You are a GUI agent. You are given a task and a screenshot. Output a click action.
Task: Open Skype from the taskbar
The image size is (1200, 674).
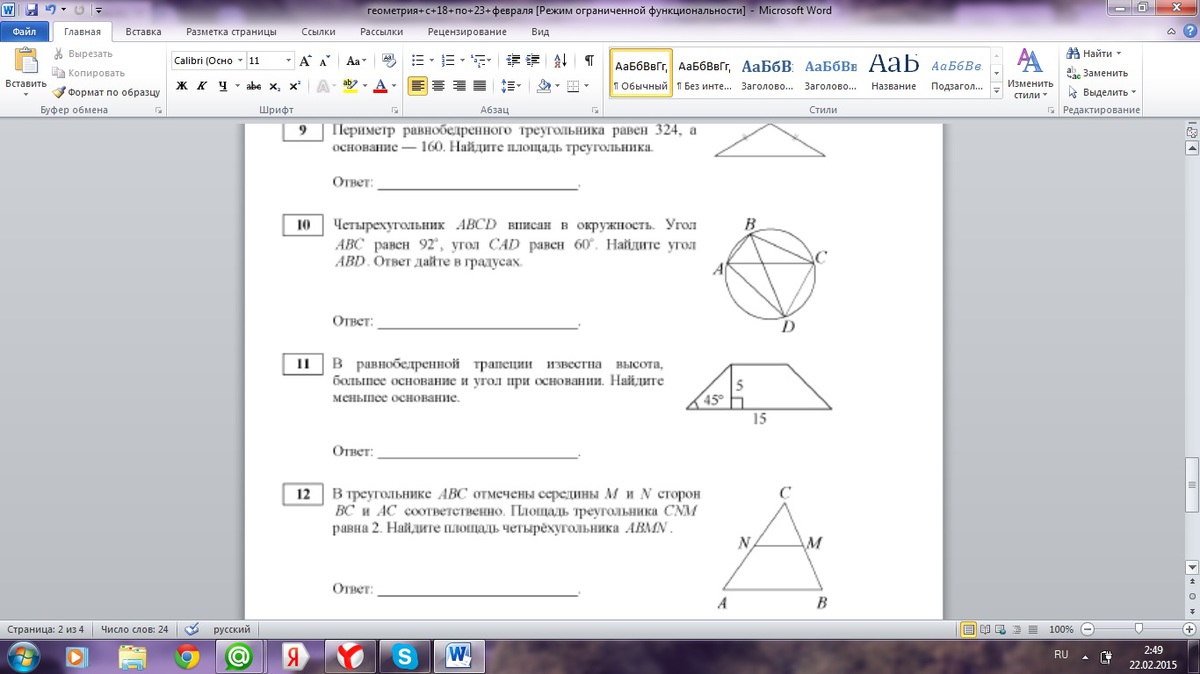pos(405,656)
